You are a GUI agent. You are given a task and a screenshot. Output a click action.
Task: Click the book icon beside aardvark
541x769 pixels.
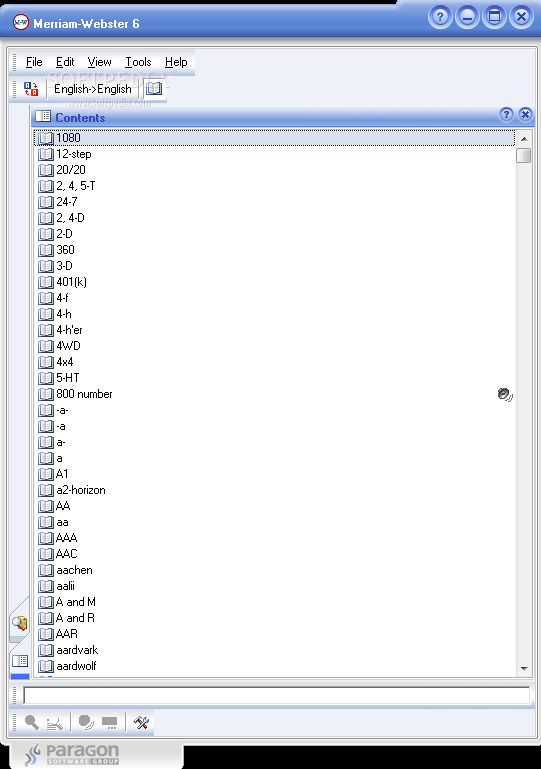46,650
